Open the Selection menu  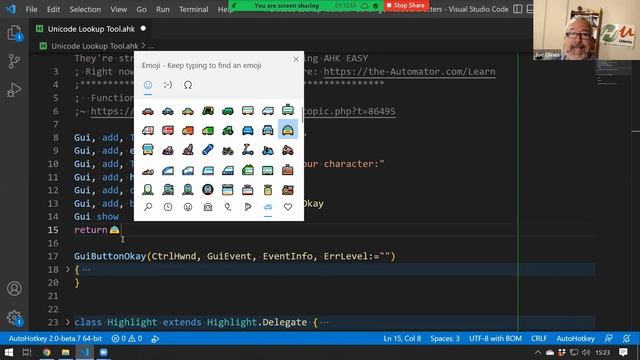tap(85, 9)
